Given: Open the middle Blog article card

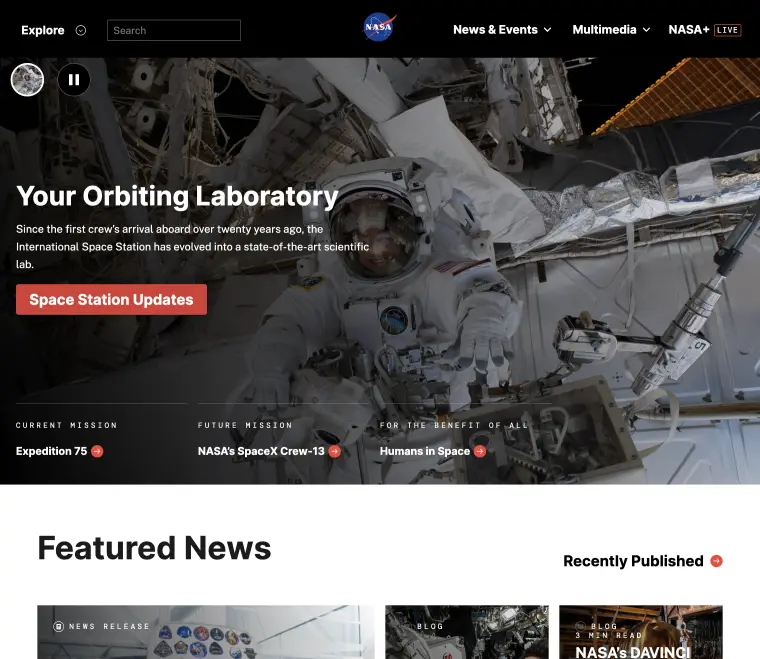Looking at the screenshot, I should point(467,632).
